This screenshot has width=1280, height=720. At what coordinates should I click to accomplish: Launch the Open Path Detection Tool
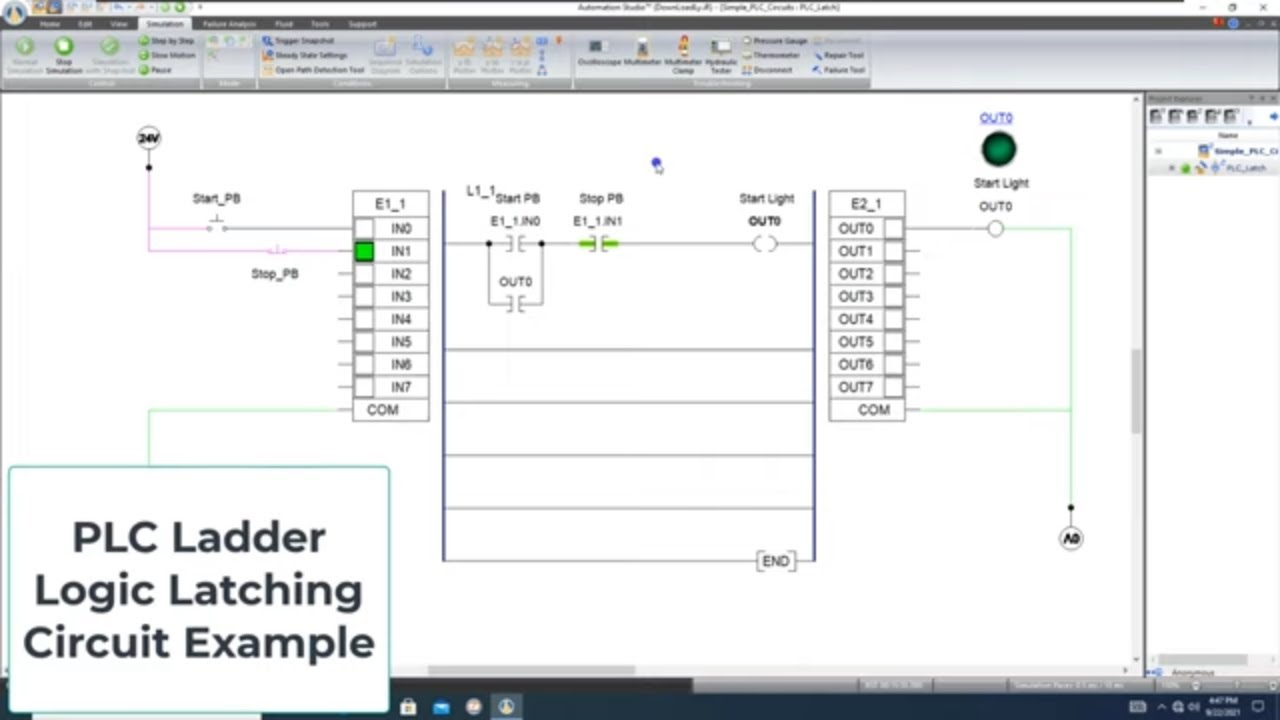(313, 70)
